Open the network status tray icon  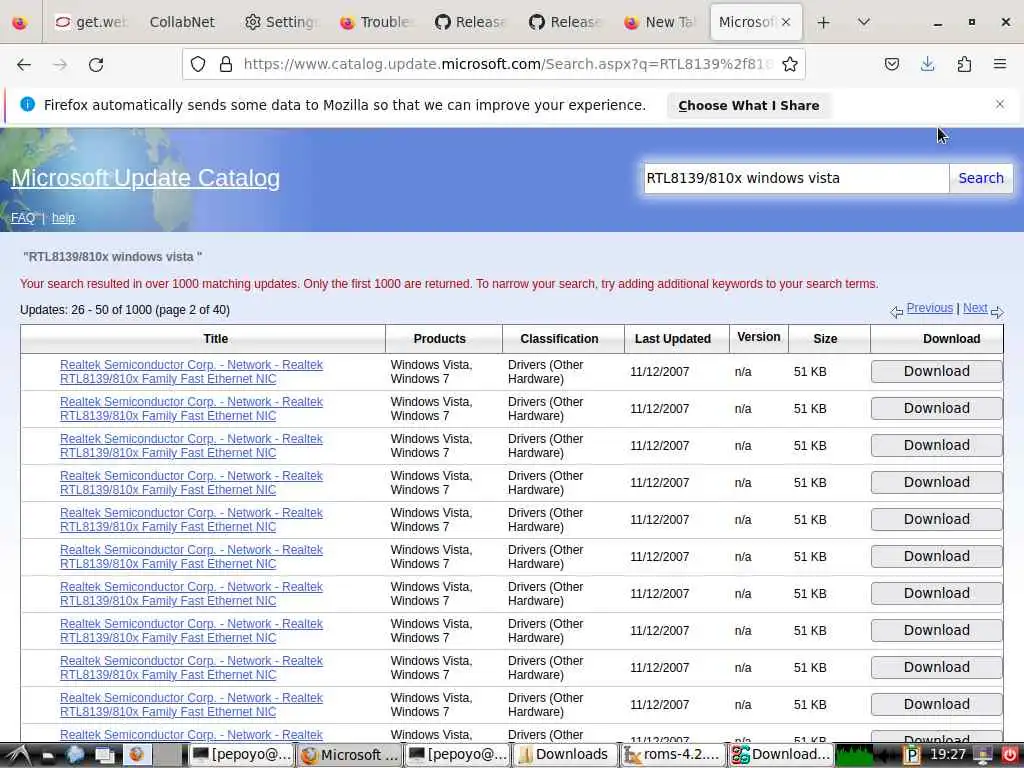click(982, 756)
